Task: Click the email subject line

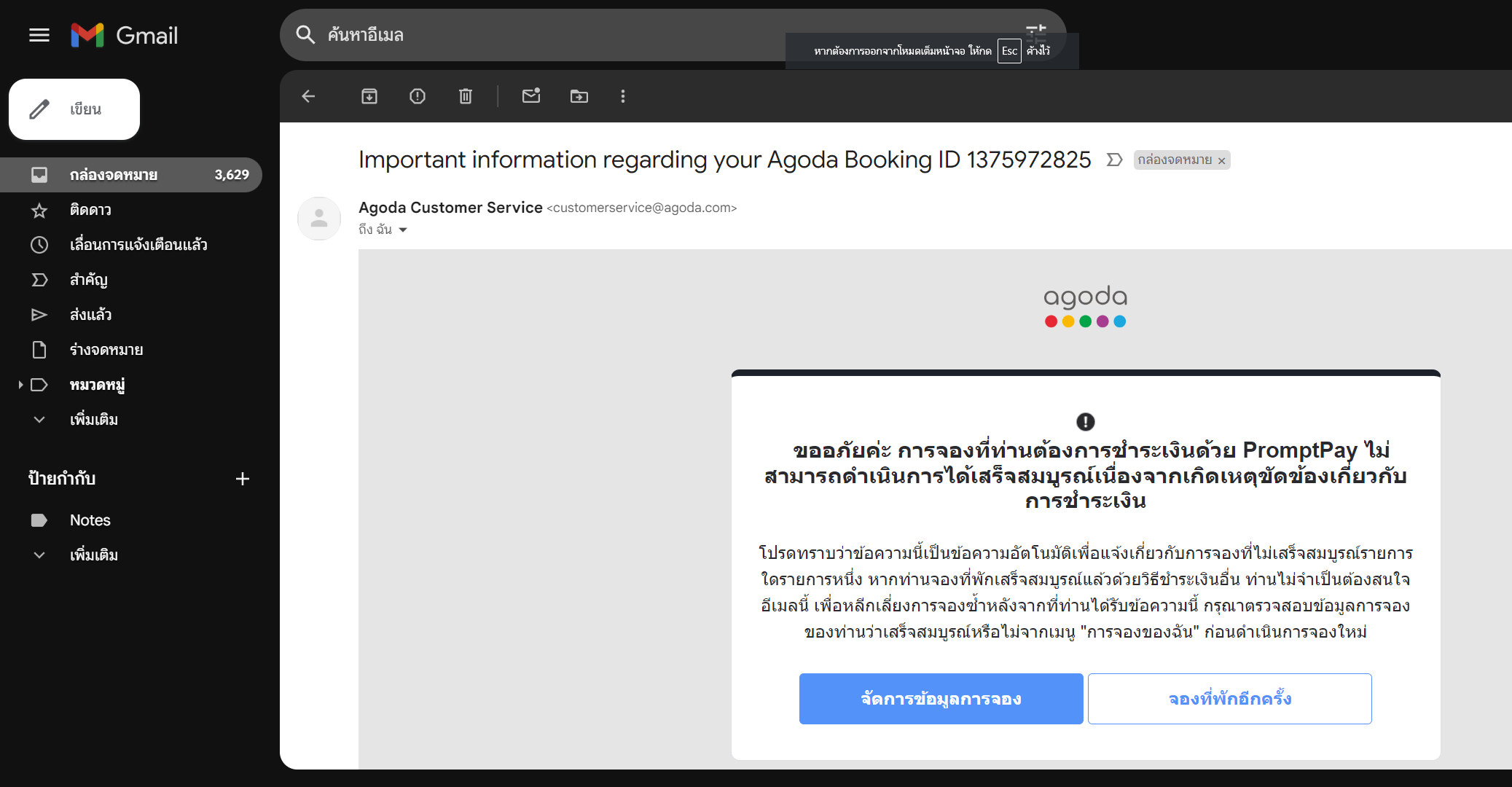Action: [x=724, y=160]
